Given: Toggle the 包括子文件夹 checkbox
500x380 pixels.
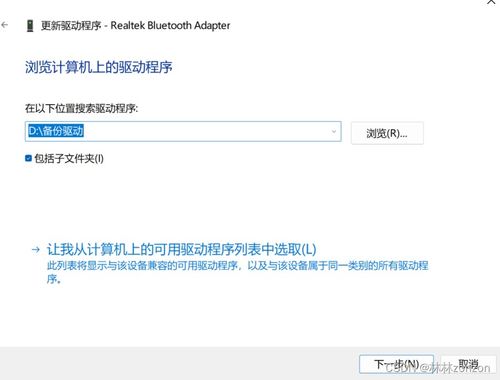Looking at the screenshot, I should [x=28, y=158].
